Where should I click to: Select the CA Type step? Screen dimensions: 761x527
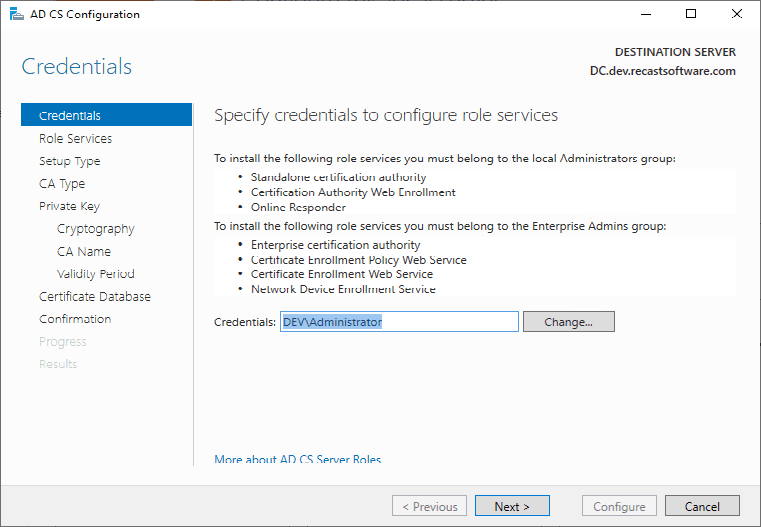[x=62, y=184]
